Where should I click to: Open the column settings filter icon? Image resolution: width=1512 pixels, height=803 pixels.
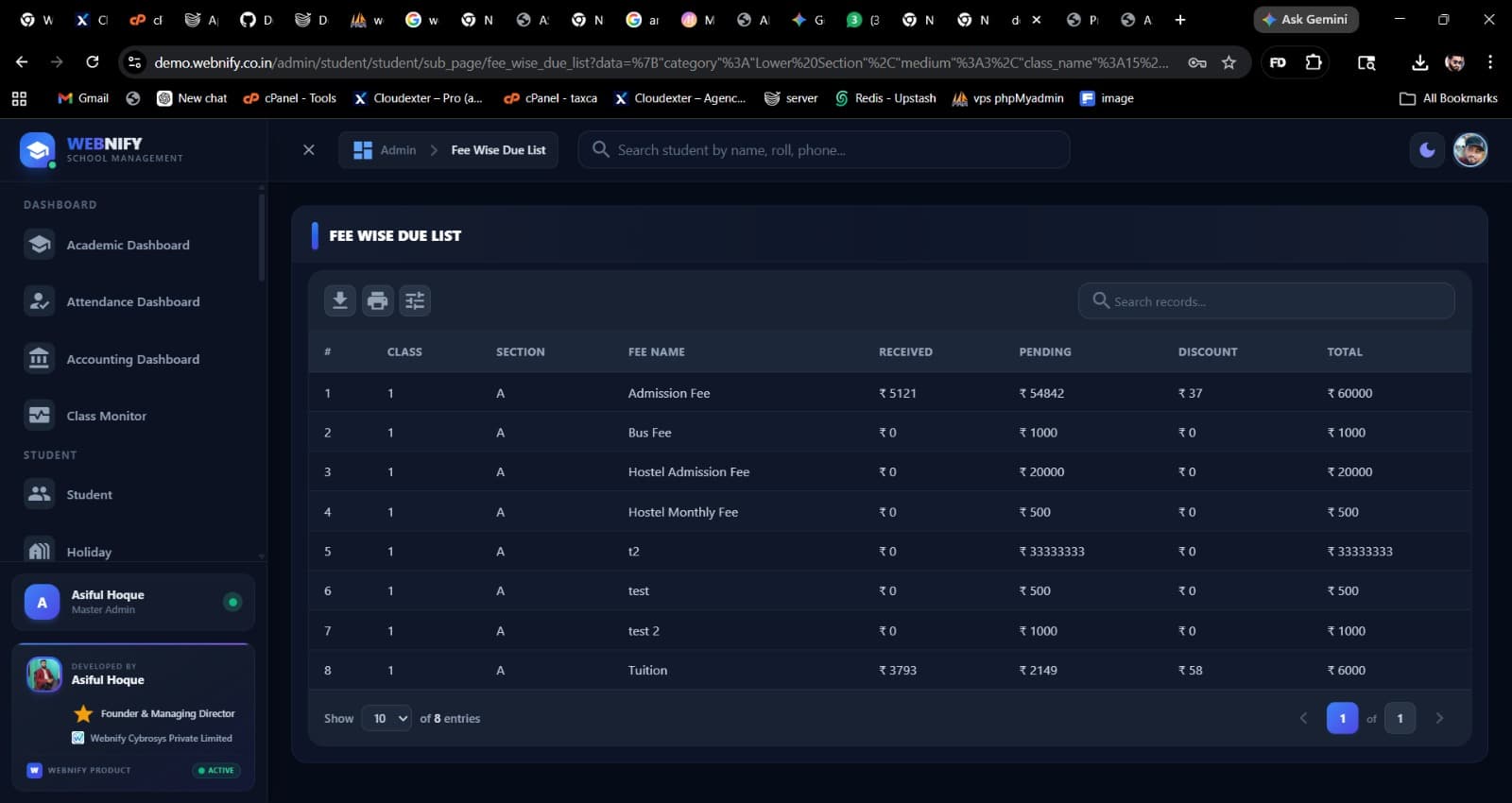[415, 300]
